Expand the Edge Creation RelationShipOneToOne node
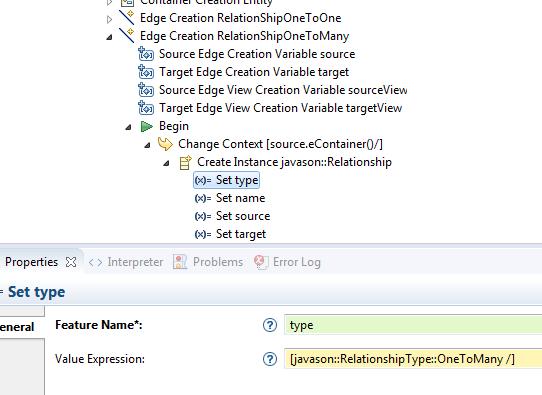This screenshot has height=395, width=542. click(109, 19)
